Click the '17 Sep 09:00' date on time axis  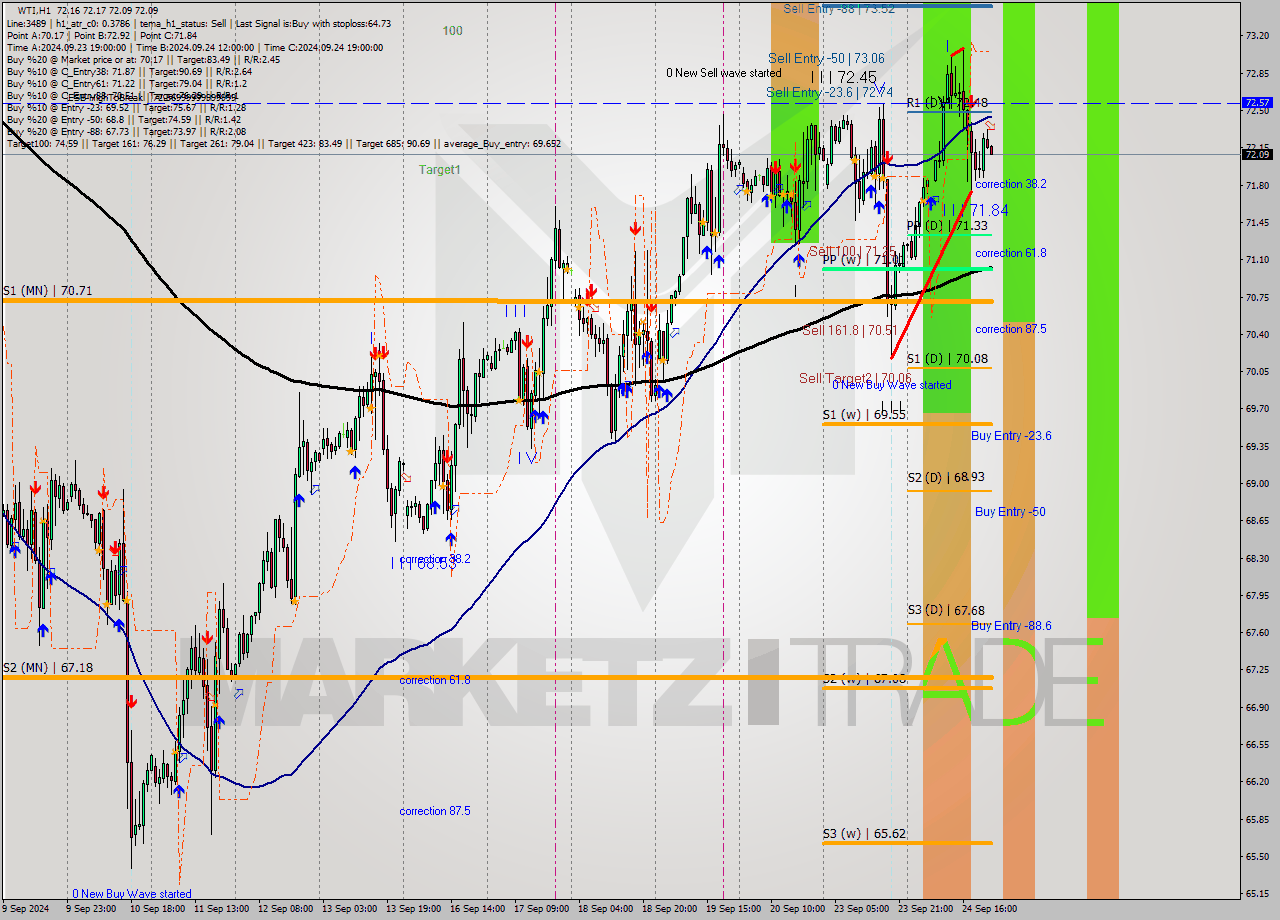pos(541,909)
